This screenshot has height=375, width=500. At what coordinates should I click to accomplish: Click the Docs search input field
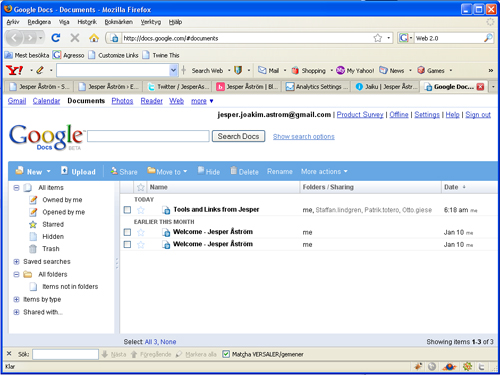point(148,136)
